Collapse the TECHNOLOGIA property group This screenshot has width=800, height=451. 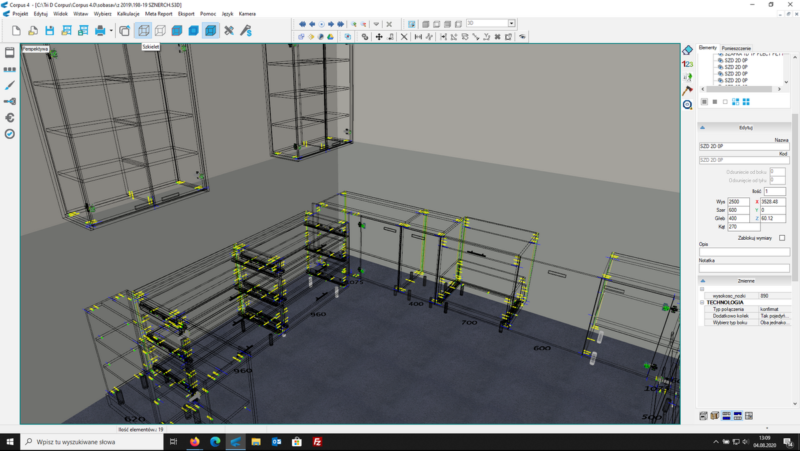click(702, 302)
